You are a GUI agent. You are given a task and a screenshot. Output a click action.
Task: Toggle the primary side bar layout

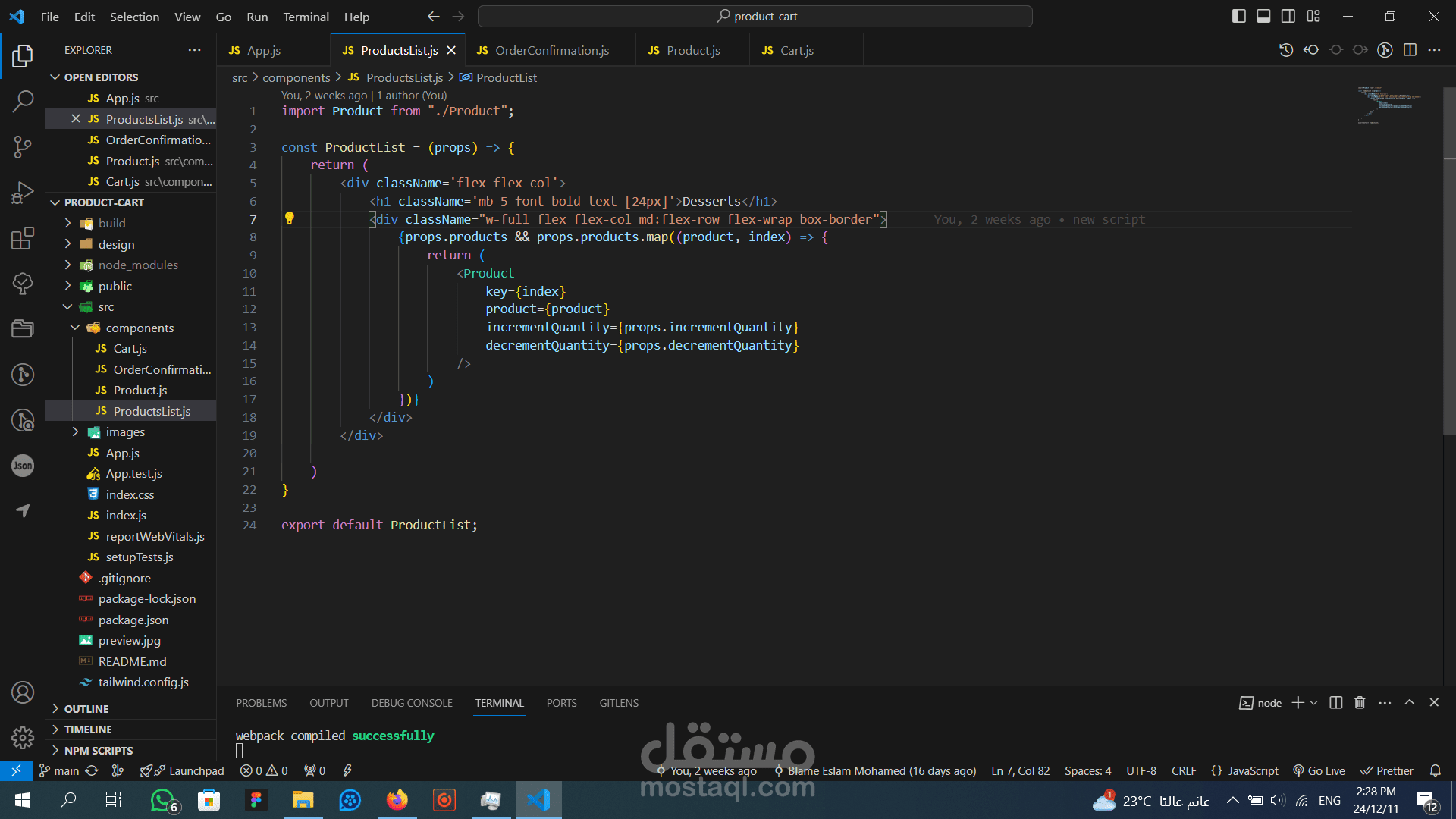1239,16
